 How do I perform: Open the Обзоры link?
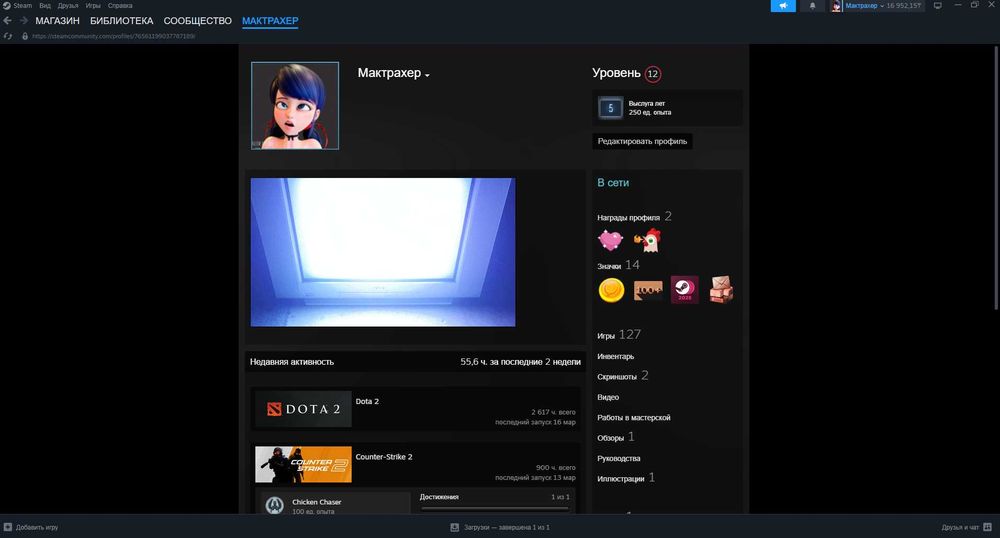[x=615, y=437]
